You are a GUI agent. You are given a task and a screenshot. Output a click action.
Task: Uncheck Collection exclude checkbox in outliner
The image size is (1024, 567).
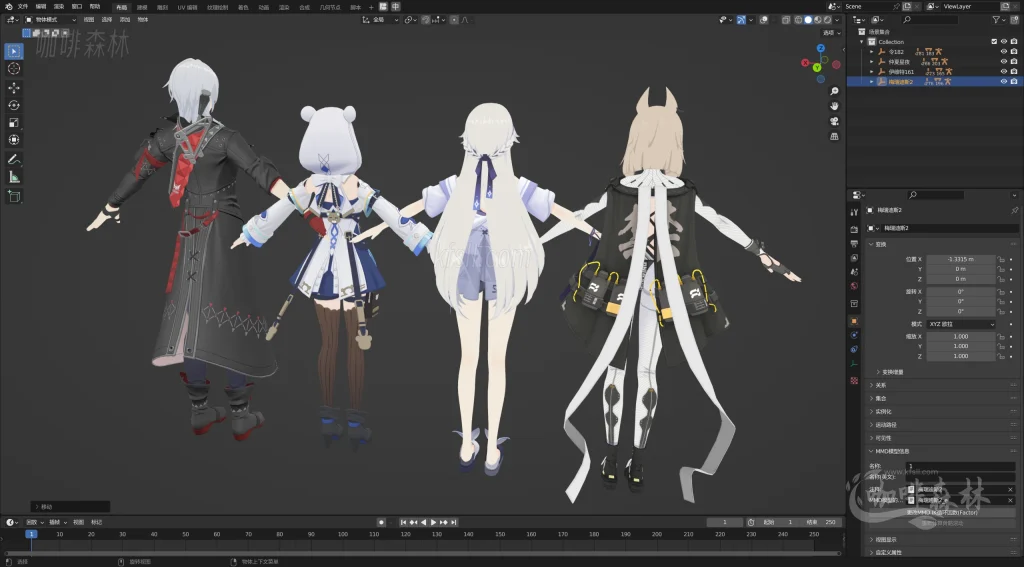[994, 42]
